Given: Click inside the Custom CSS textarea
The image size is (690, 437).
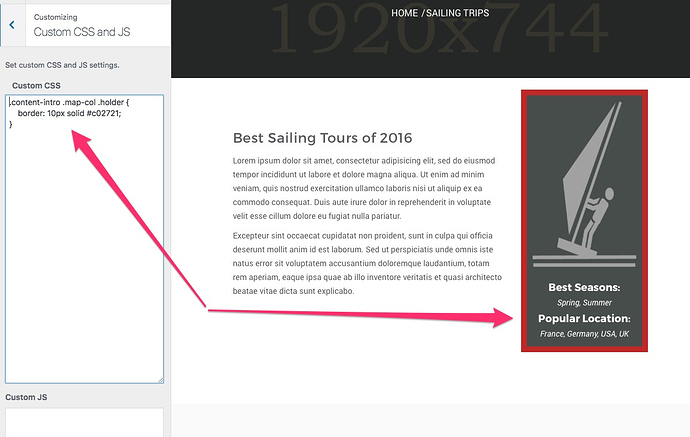Looking at the screenshot, I should pos(84,239).
